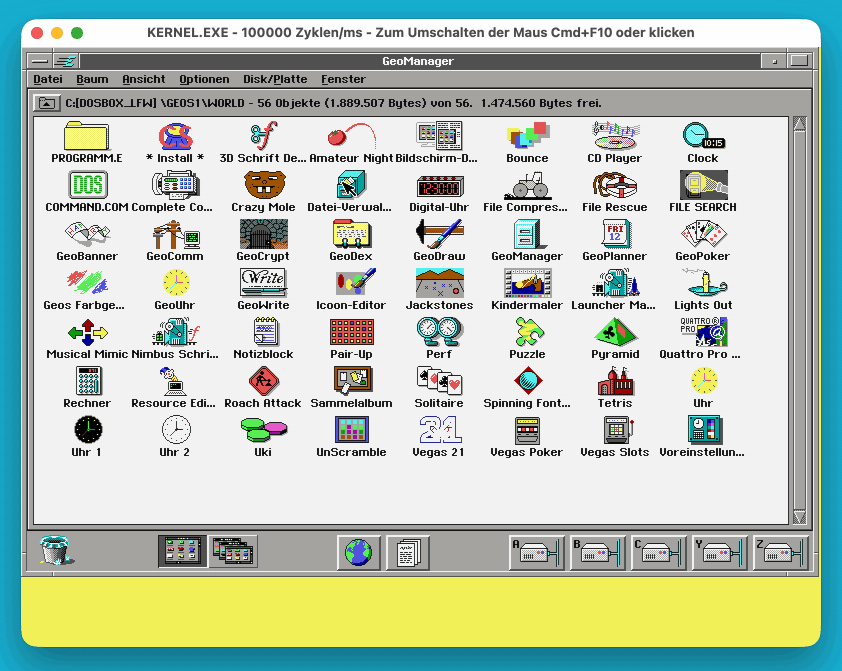
Task: Switch to full-size window view button
Action: point(183,551)
